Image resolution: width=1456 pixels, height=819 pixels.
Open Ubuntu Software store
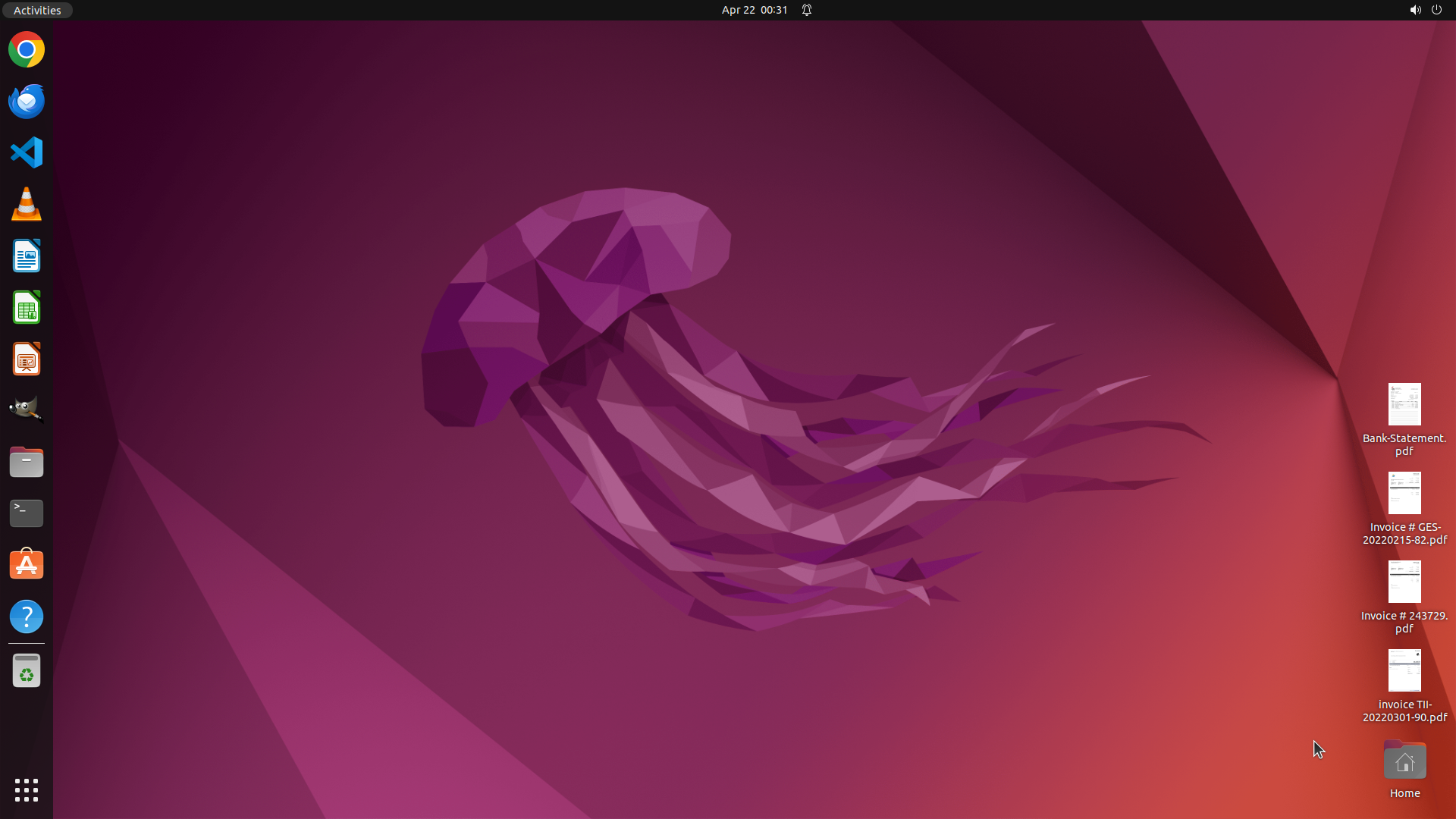[x=27, y=565]
